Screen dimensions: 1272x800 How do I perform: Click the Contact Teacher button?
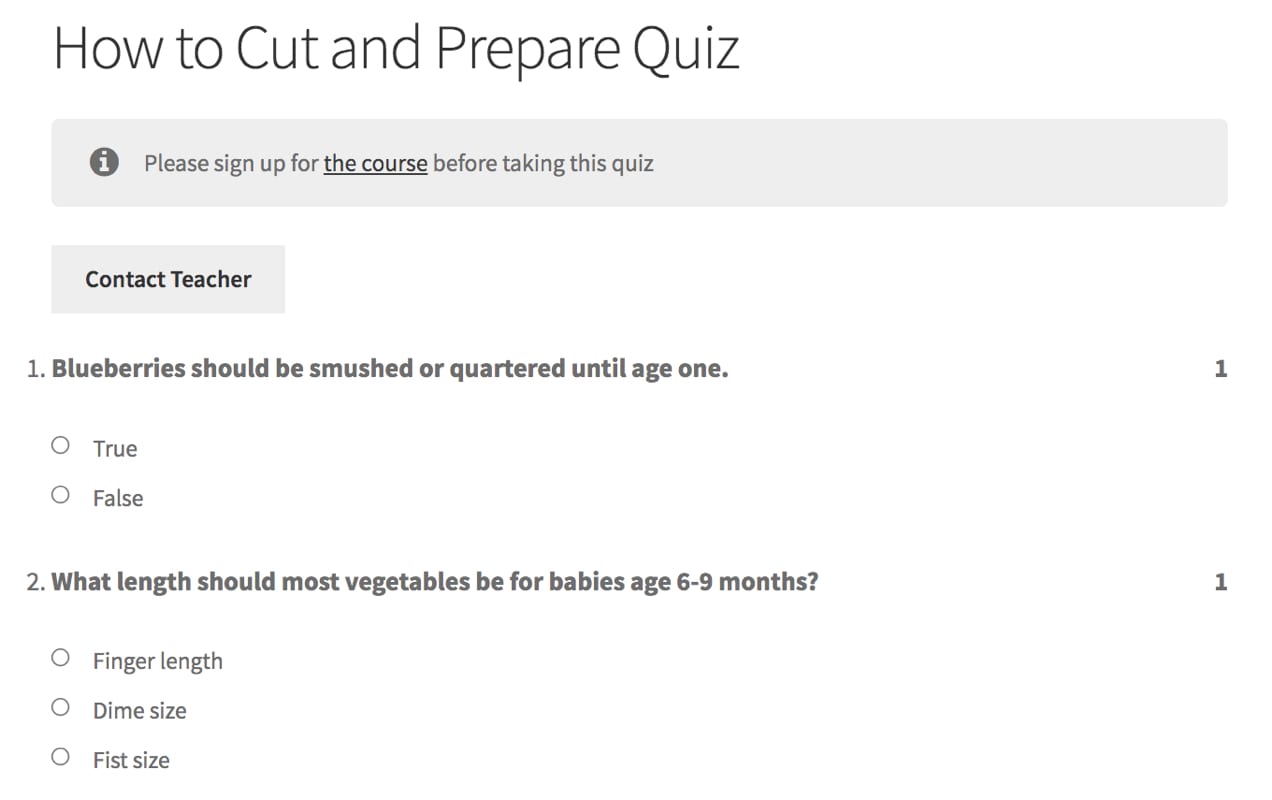point(167,279)
